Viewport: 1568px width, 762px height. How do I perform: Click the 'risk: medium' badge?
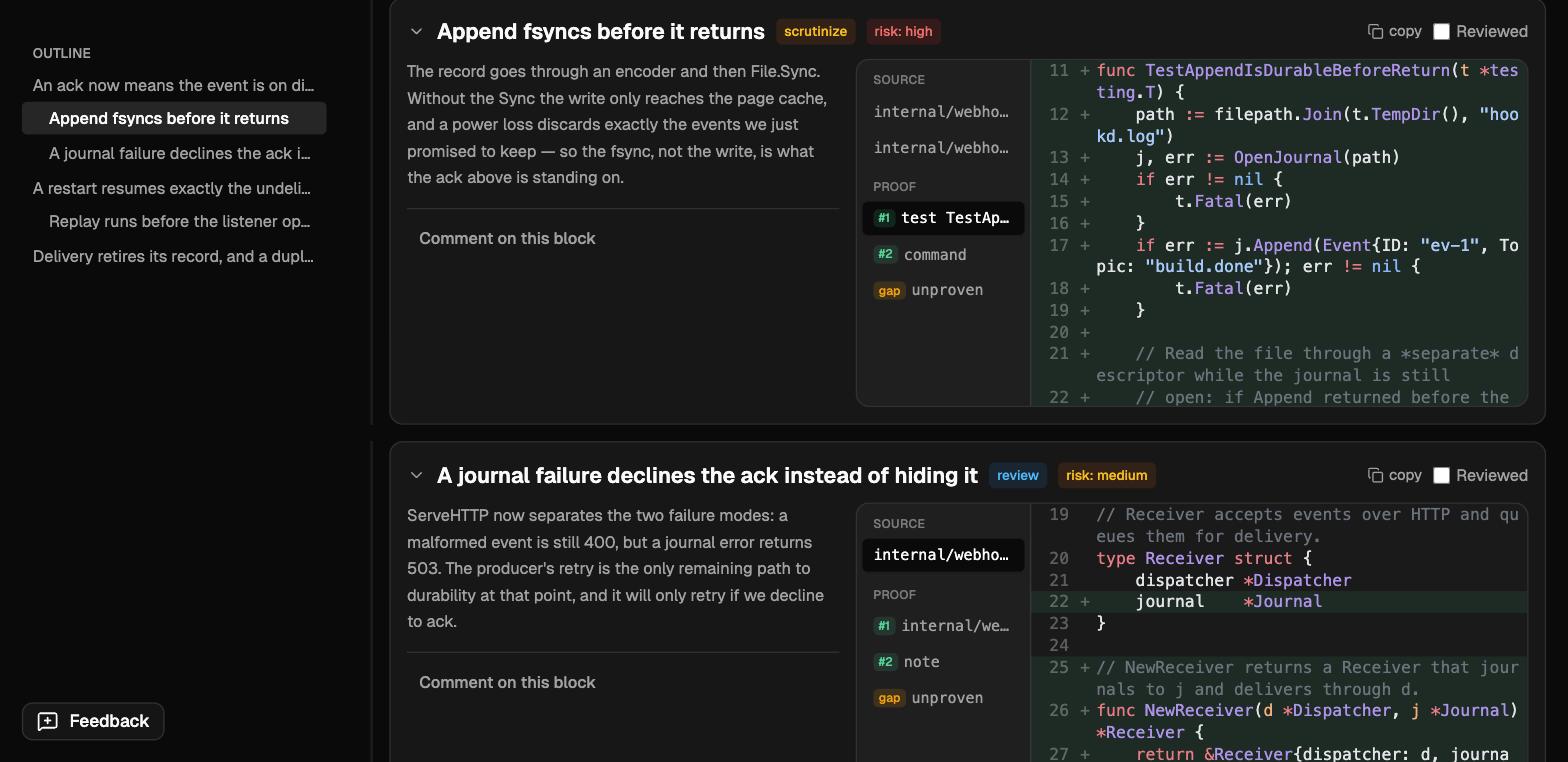(x=1106, y=475)
